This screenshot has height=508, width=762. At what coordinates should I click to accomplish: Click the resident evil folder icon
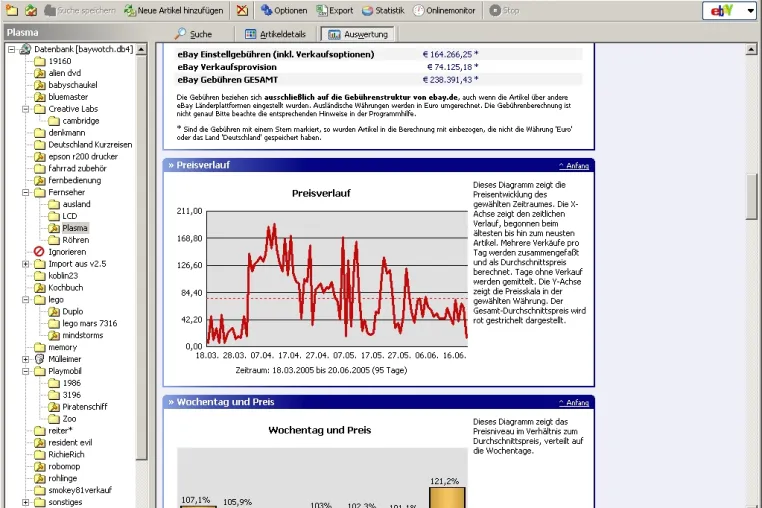[x=40, y=443]
